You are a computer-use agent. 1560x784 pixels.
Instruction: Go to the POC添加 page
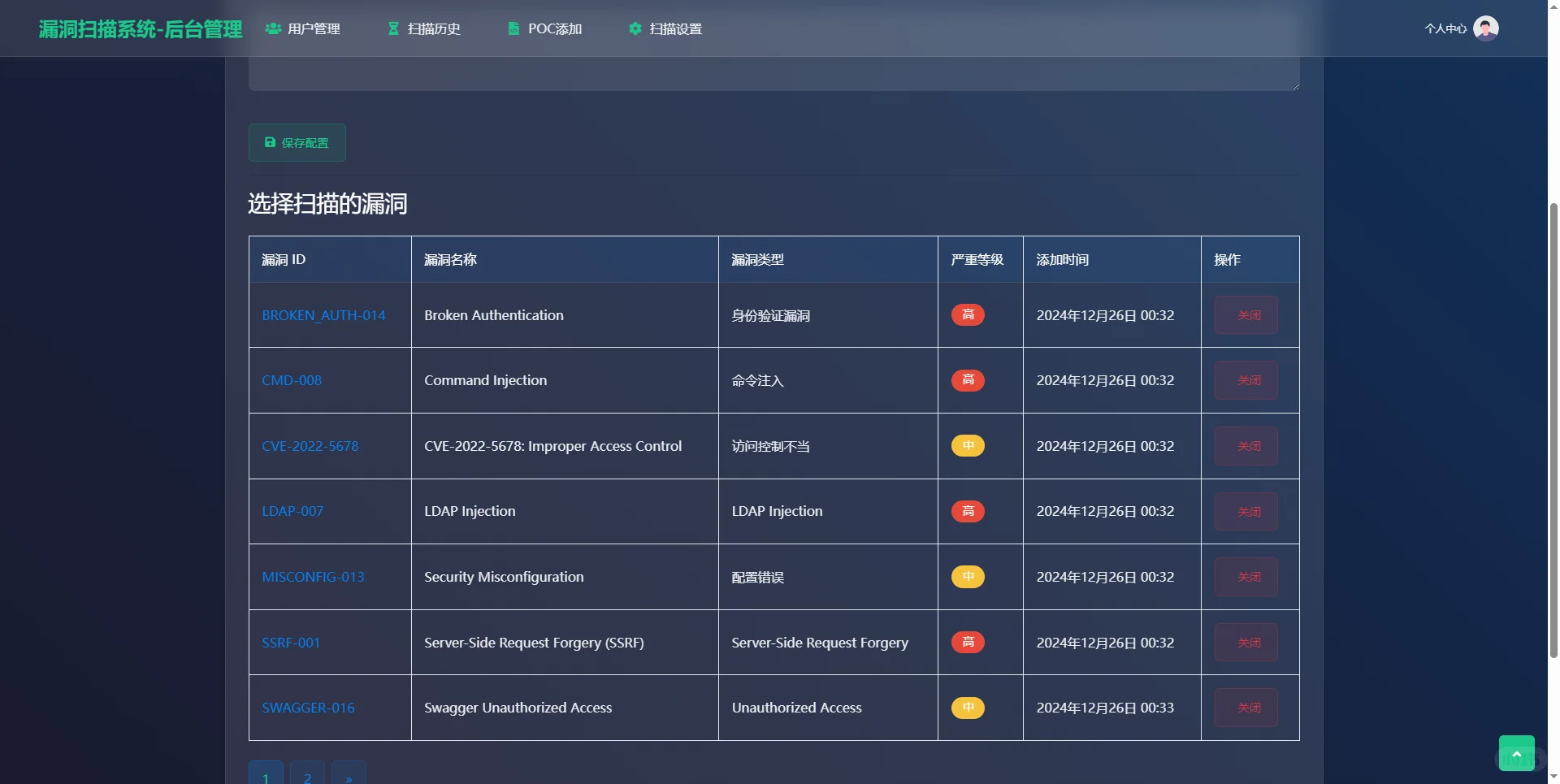coord(545,28)
